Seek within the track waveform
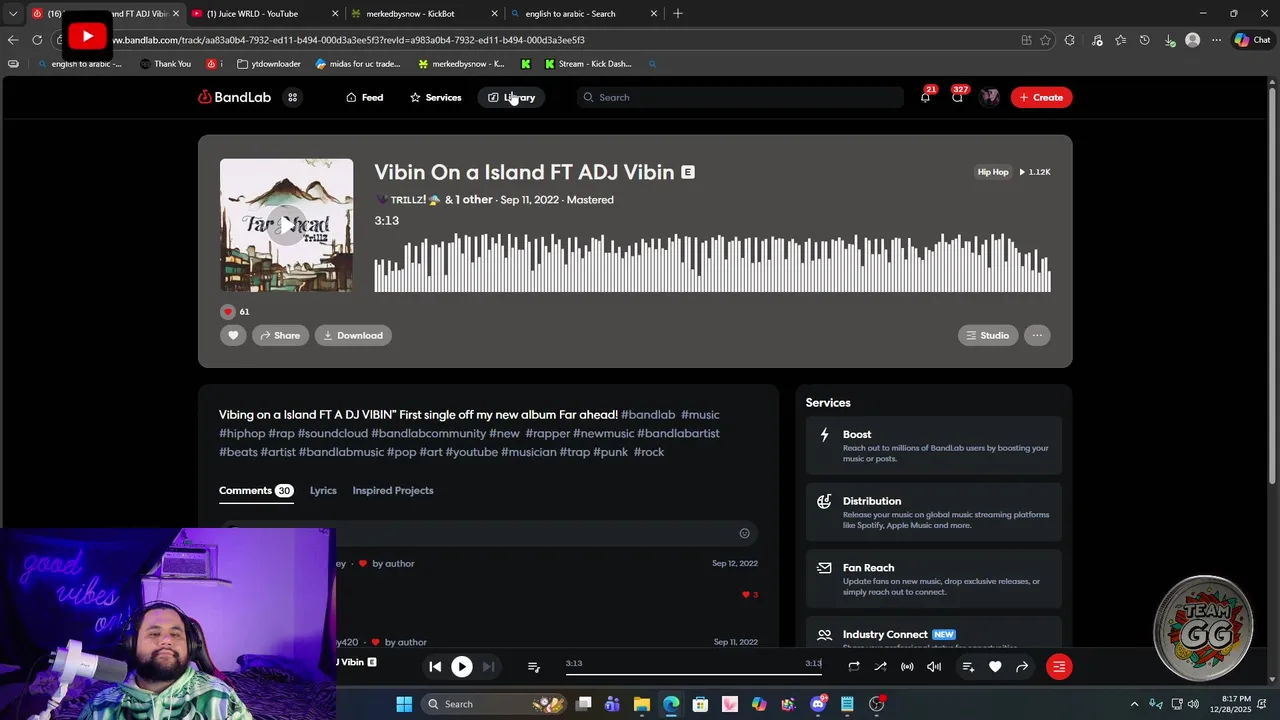The image size is (1280, 720). coord(712,262)
